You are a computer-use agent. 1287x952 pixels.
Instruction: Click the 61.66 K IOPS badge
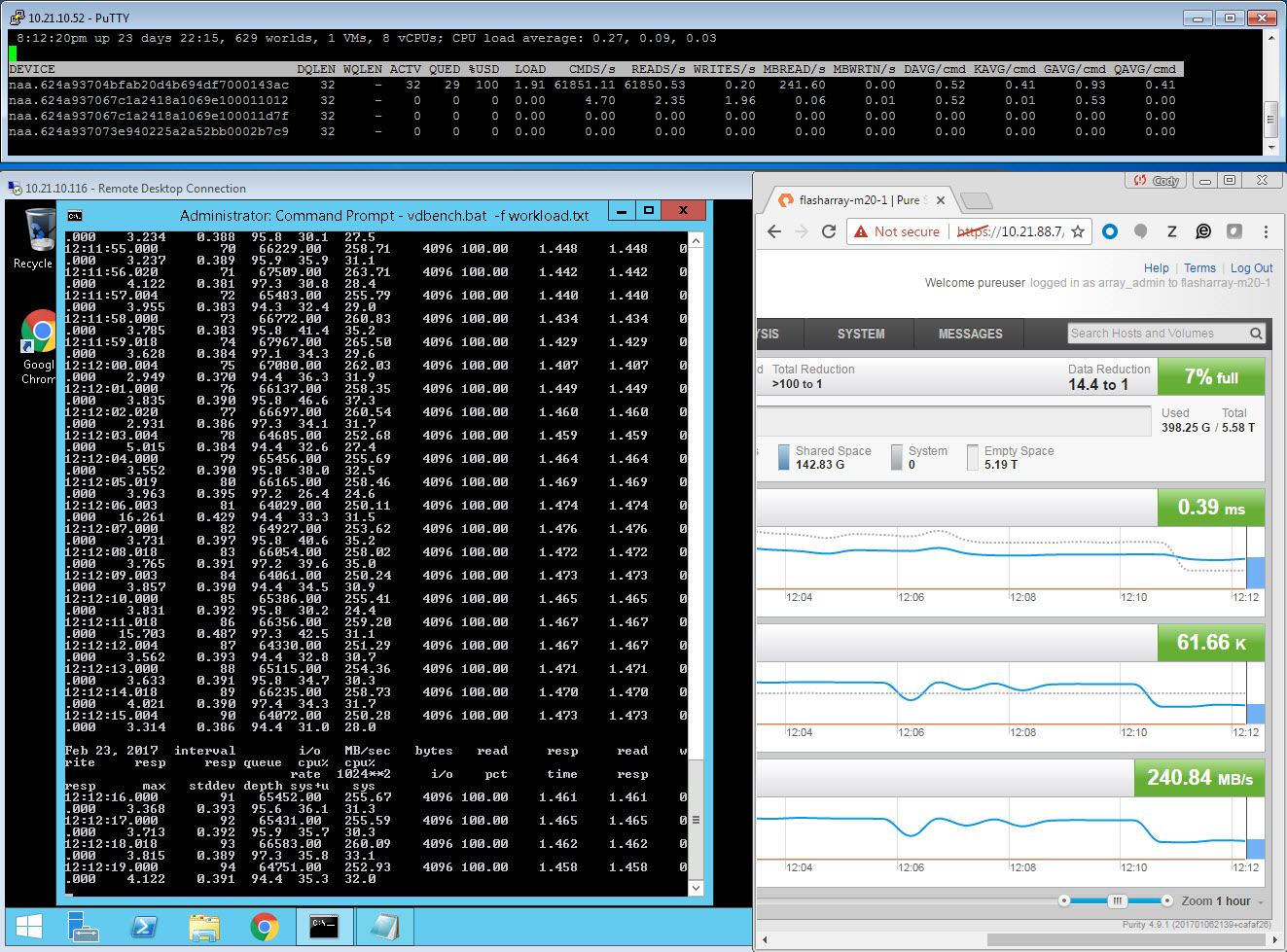[1211, 643]
